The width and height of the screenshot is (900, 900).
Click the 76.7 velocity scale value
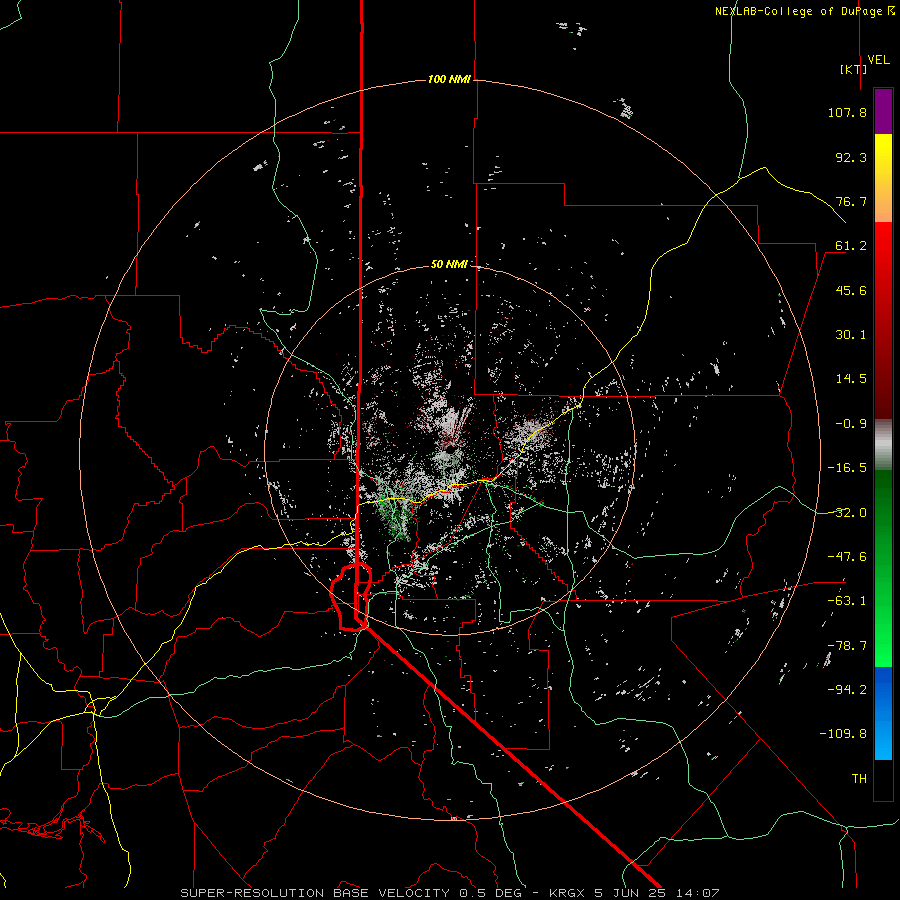coord(851,201)
